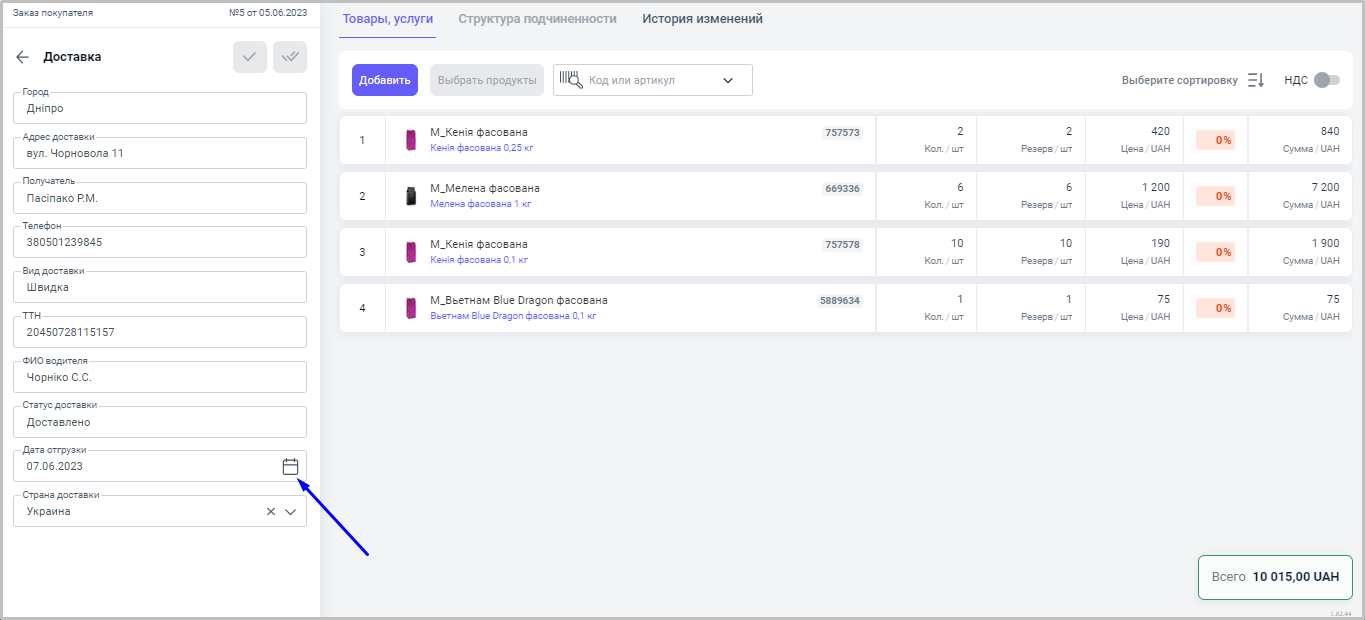
Task: Open the calendar in Дата отгрузки field
Action: coord(290,466)
